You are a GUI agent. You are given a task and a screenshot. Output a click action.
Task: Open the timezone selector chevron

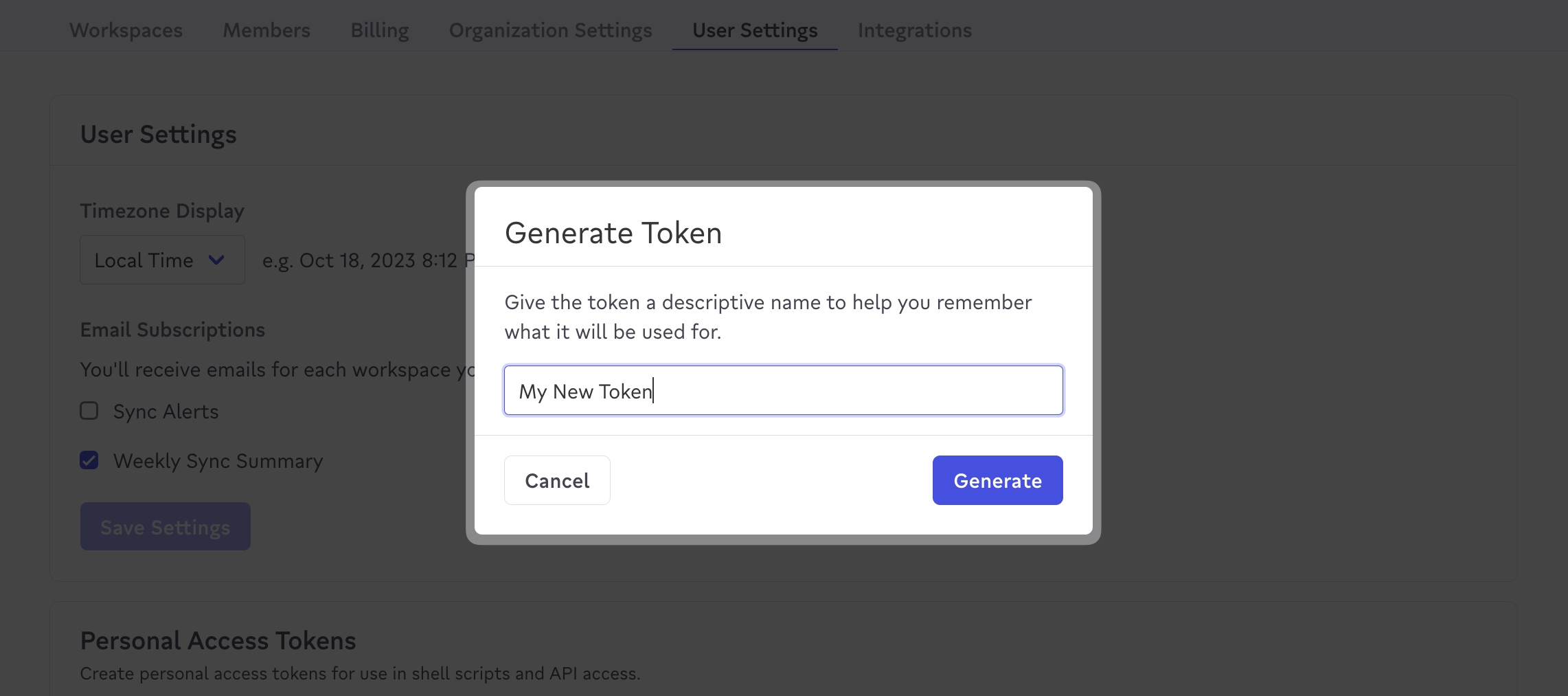click(216, 260)
